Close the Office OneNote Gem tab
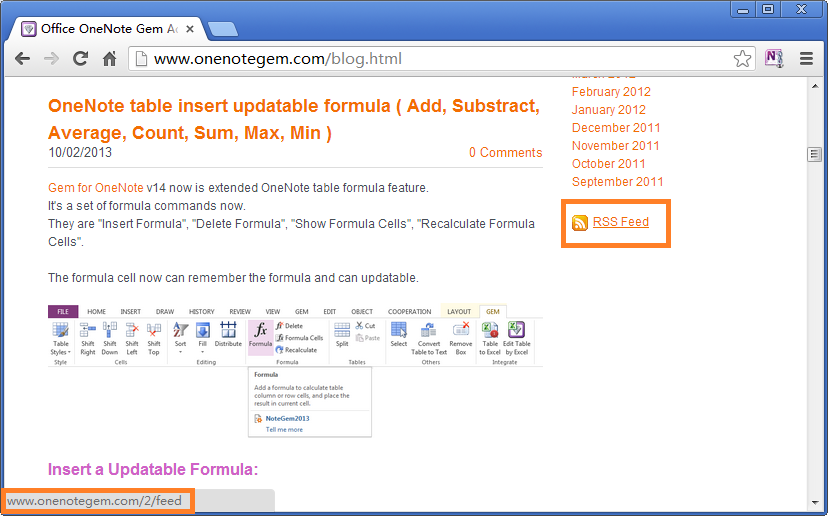 coord(190,29)
